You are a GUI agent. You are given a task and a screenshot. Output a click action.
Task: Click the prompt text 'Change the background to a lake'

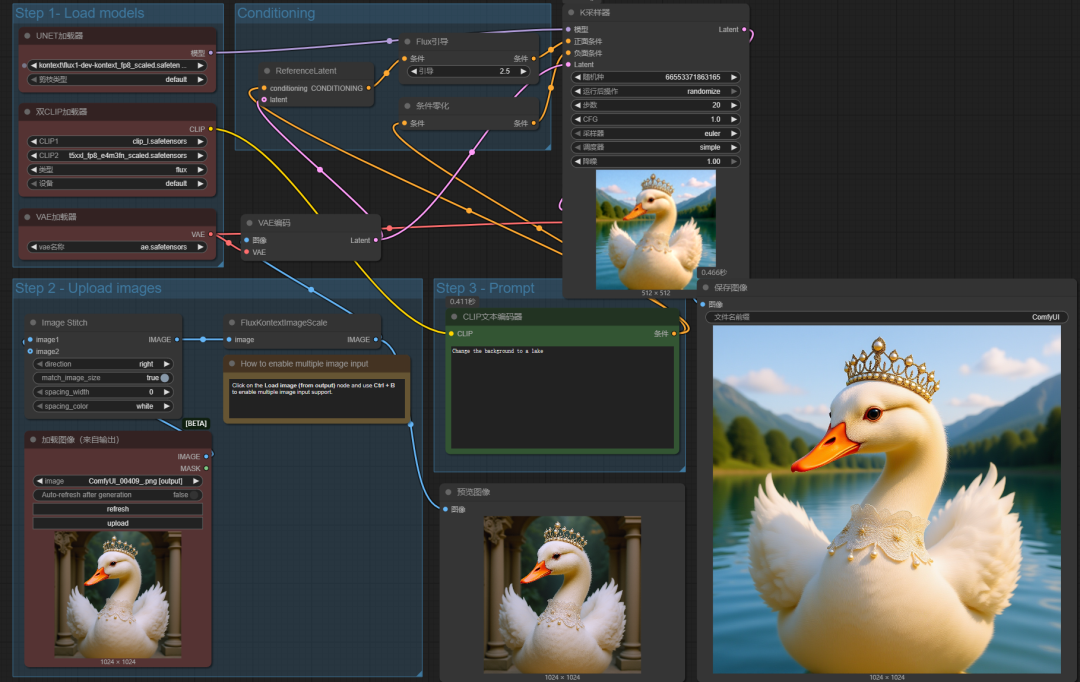497,351
